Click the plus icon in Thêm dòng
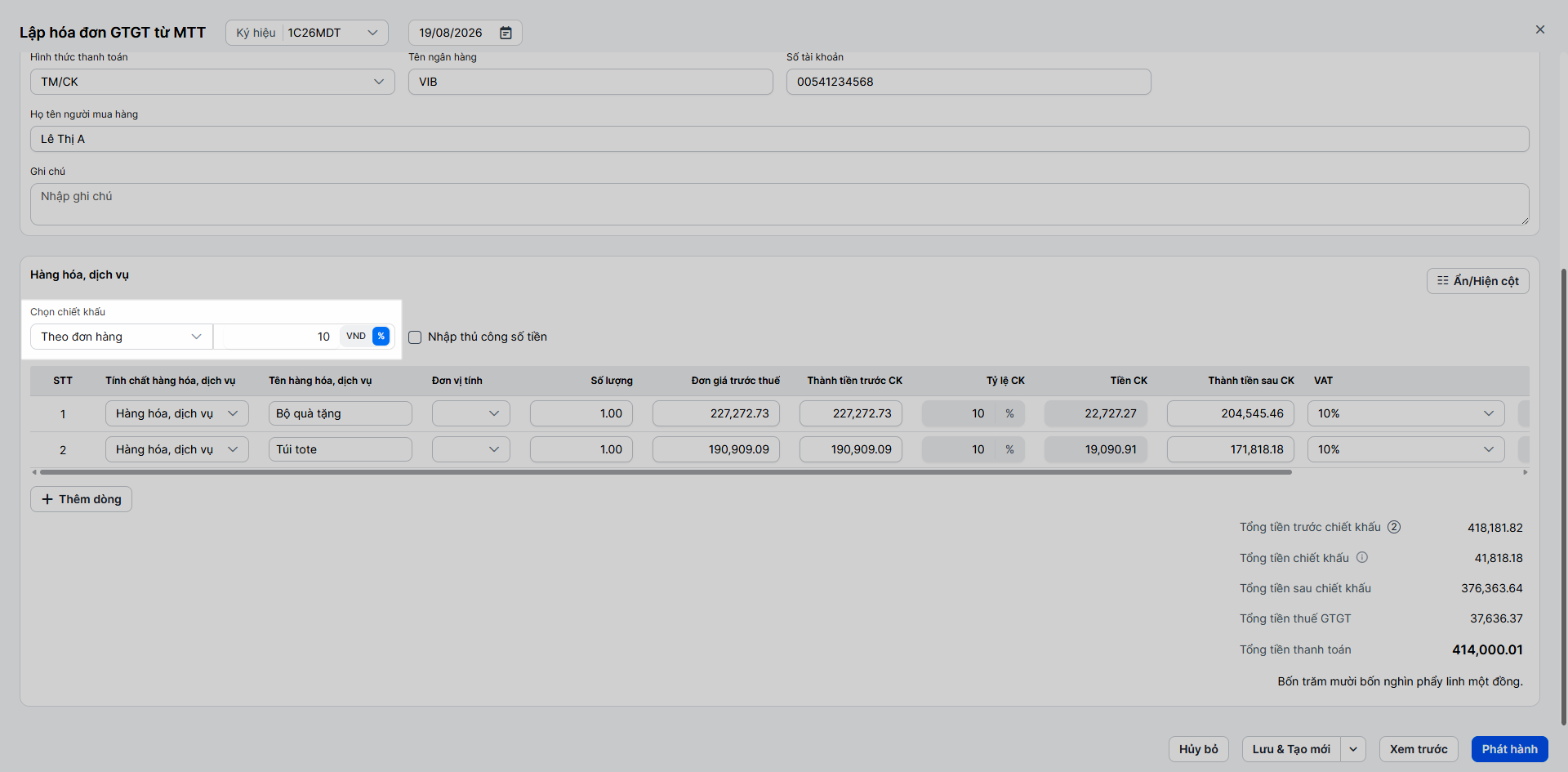The width and height of the screenshot is (1568, 772). click(47, 499)
